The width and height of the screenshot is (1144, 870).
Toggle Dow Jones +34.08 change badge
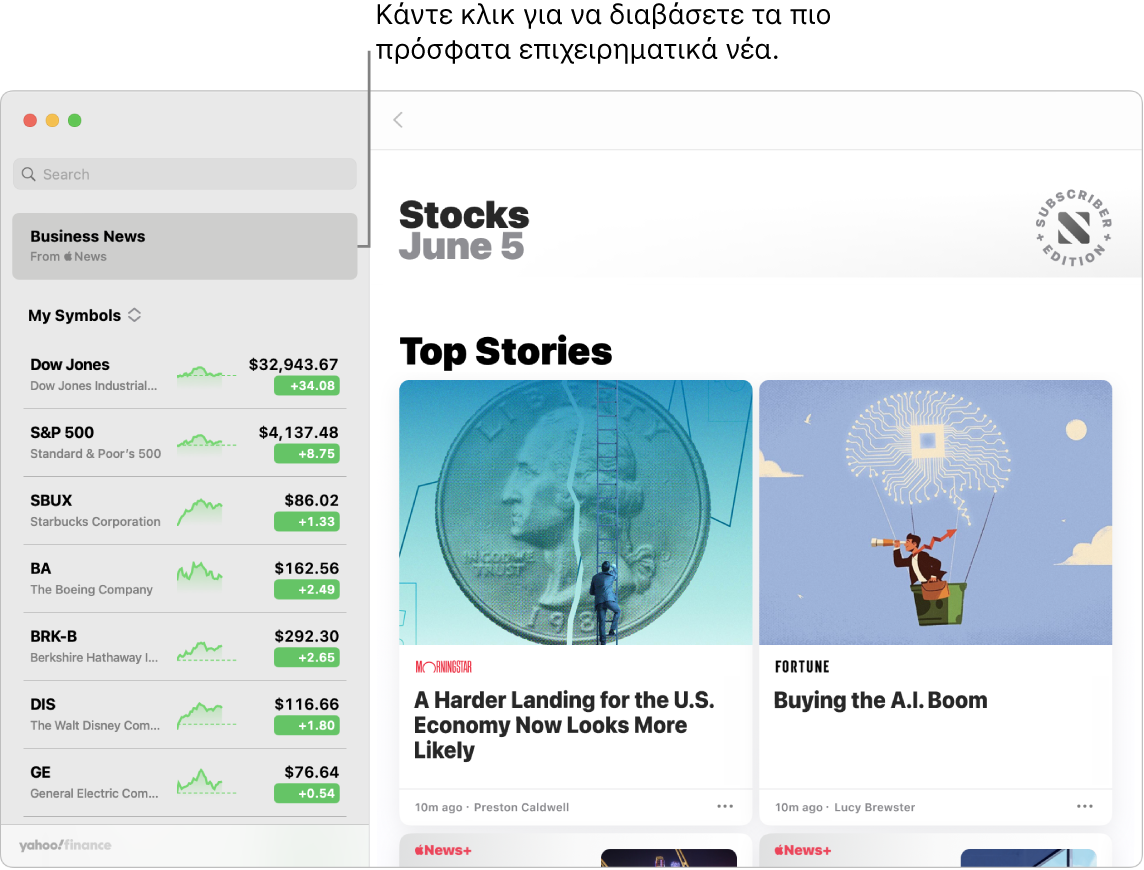[x=307, y=385]
